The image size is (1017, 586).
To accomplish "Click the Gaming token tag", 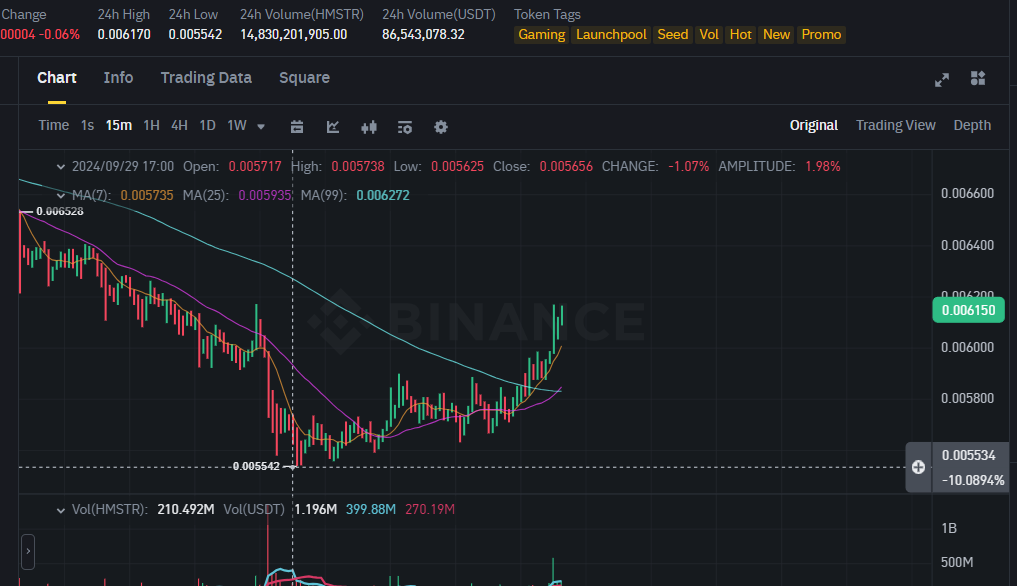I will point(542,34).
